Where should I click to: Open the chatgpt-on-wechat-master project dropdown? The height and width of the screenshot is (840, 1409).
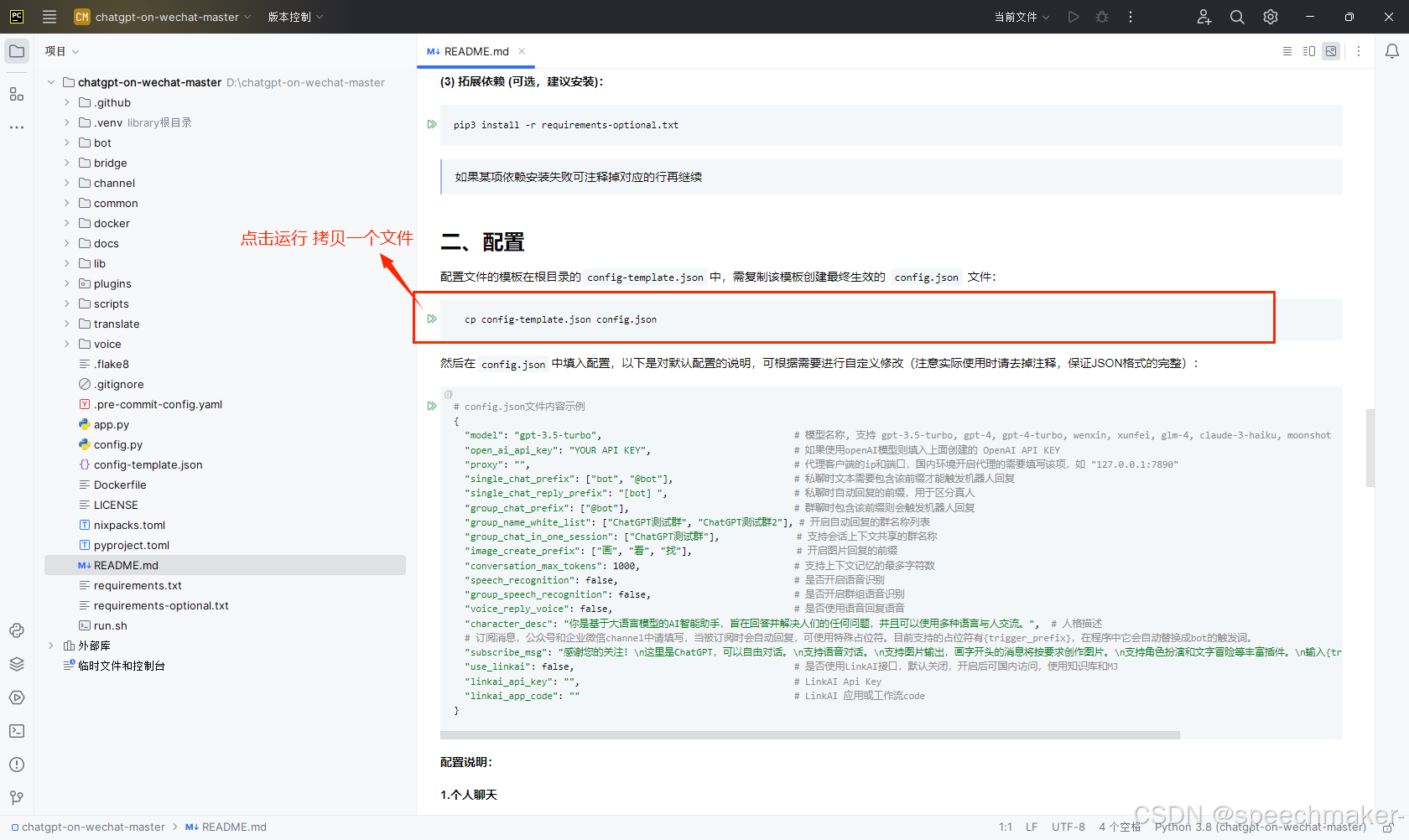pyautogui.click(x=163, y=17)
